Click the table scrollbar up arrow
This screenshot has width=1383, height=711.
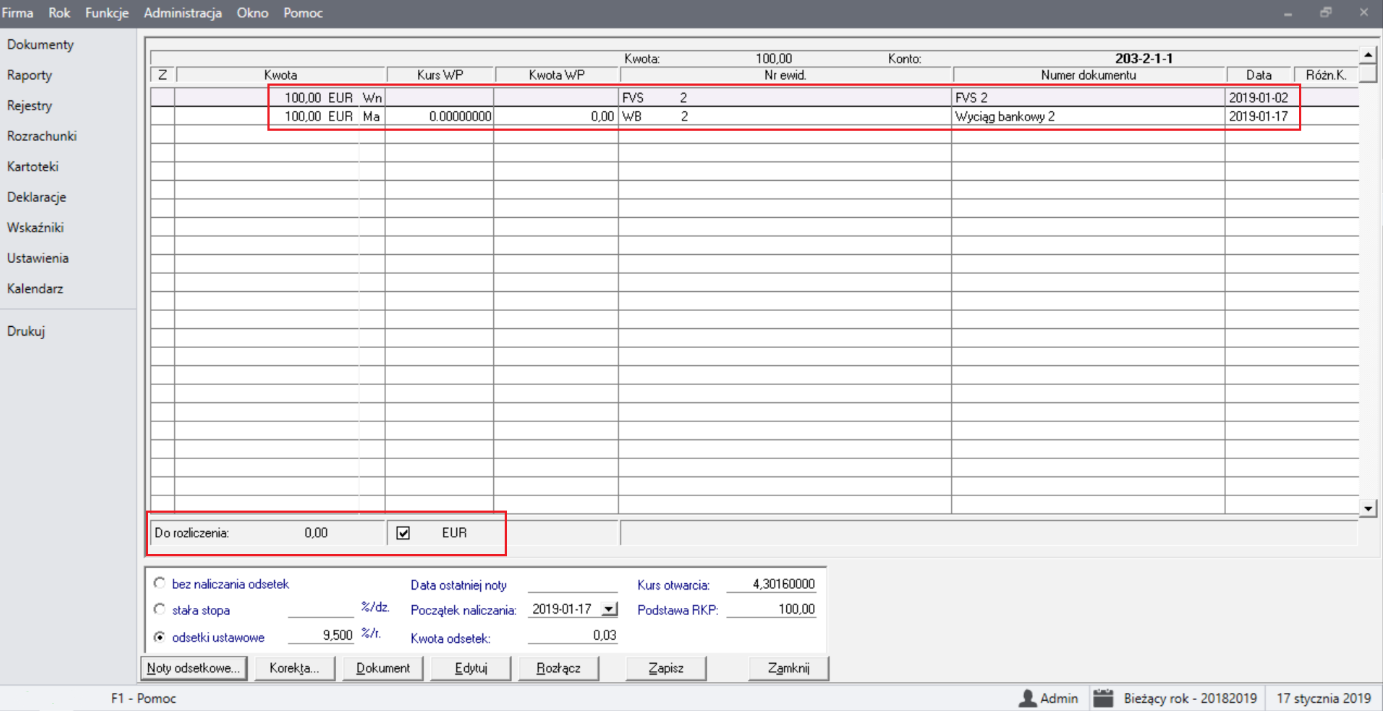click(x=1369, y=55)
